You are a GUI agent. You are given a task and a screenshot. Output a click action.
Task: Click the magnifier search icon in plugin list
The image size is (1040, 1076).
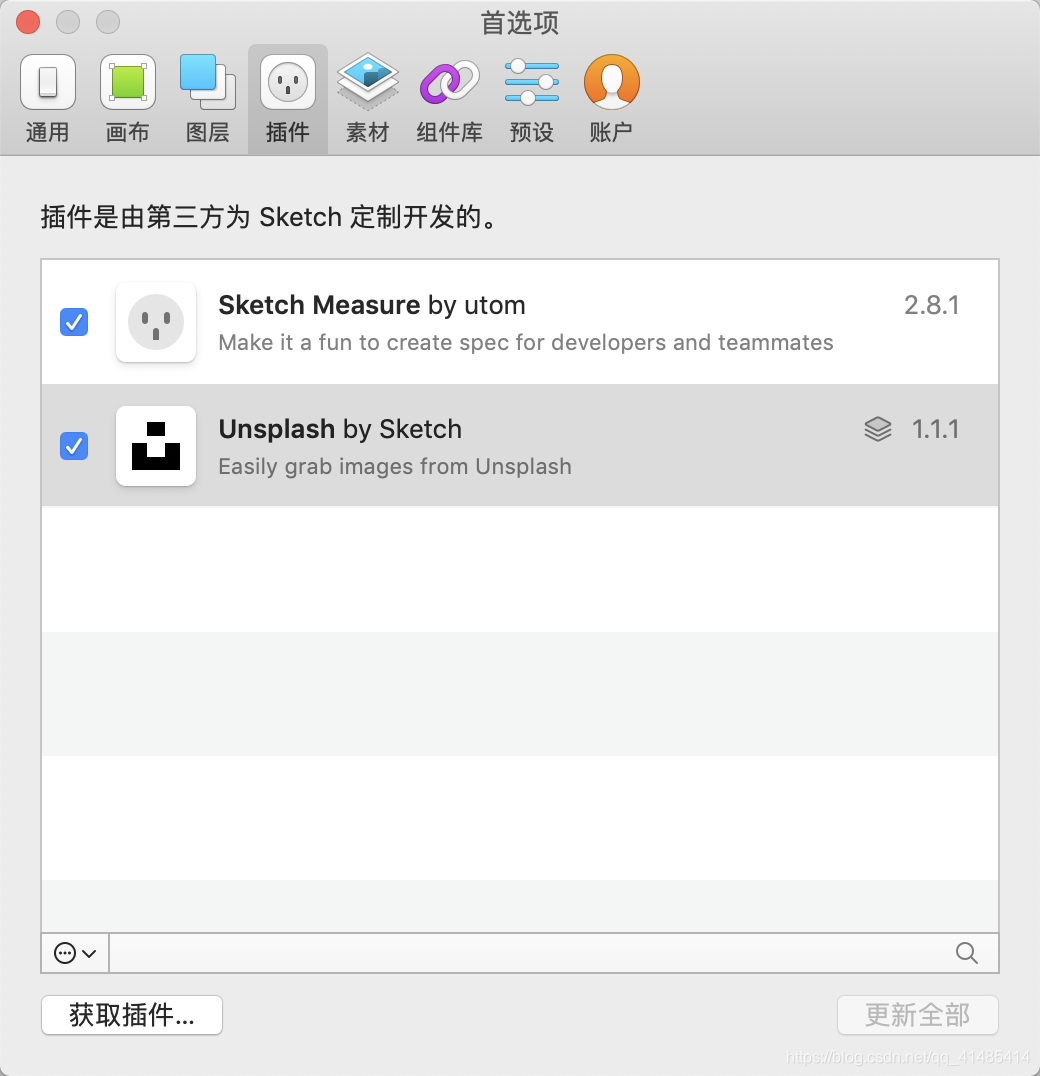coord(967,952)
